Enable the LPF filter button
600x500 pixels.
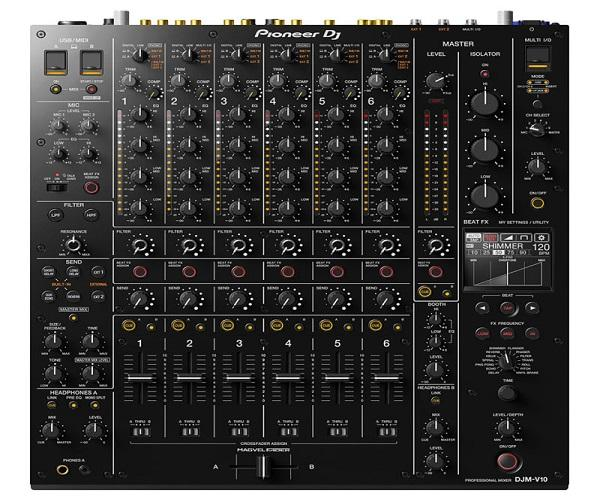(56, 215)
